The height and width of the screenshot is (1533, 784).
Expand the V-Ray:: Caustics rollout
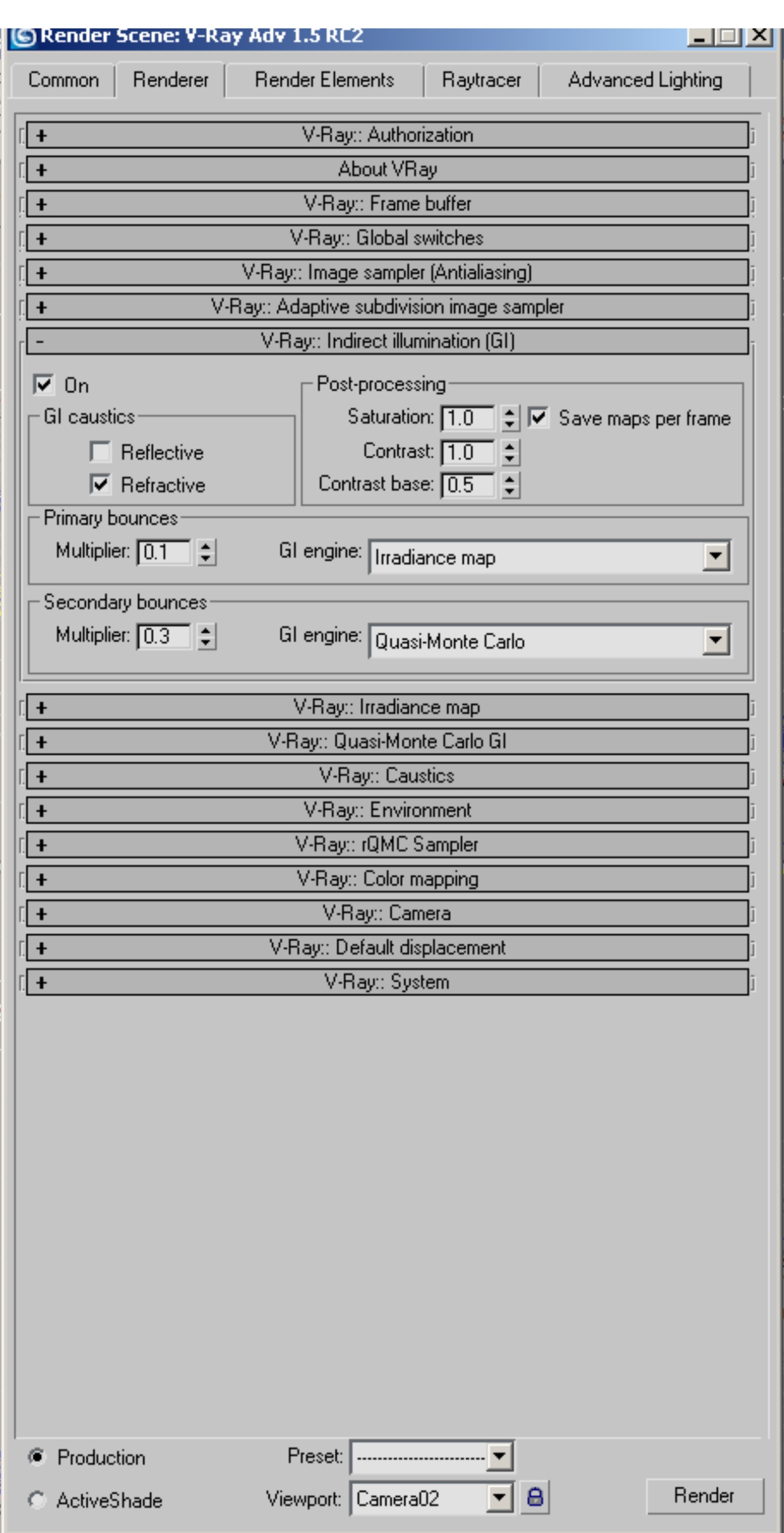click(387, 776)
